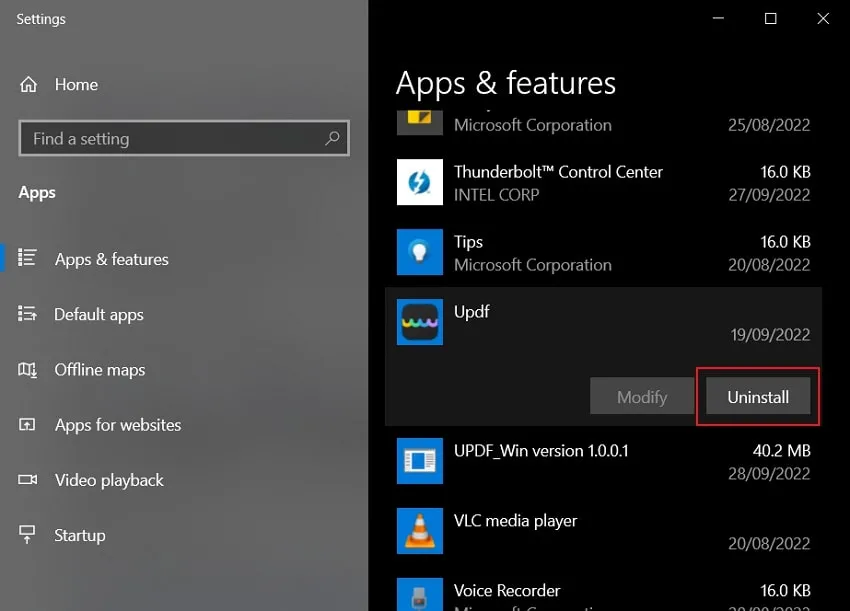Screen dimensions: 850x611
Task: Click the Voice Recorder microphone icon
Action: (x=420, y=594)
